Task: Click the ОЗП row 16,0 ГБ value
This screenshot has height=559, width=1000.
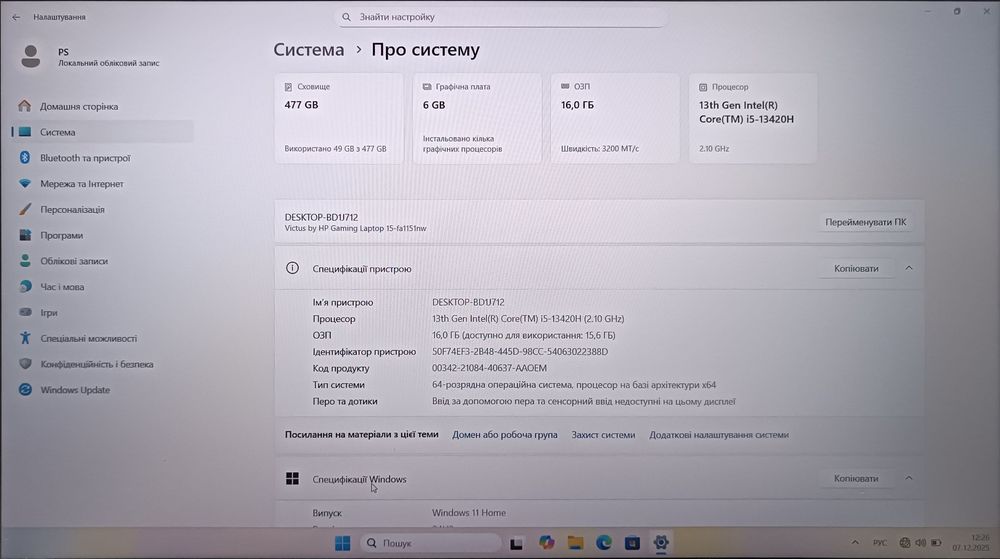Action: click(524, 335)
